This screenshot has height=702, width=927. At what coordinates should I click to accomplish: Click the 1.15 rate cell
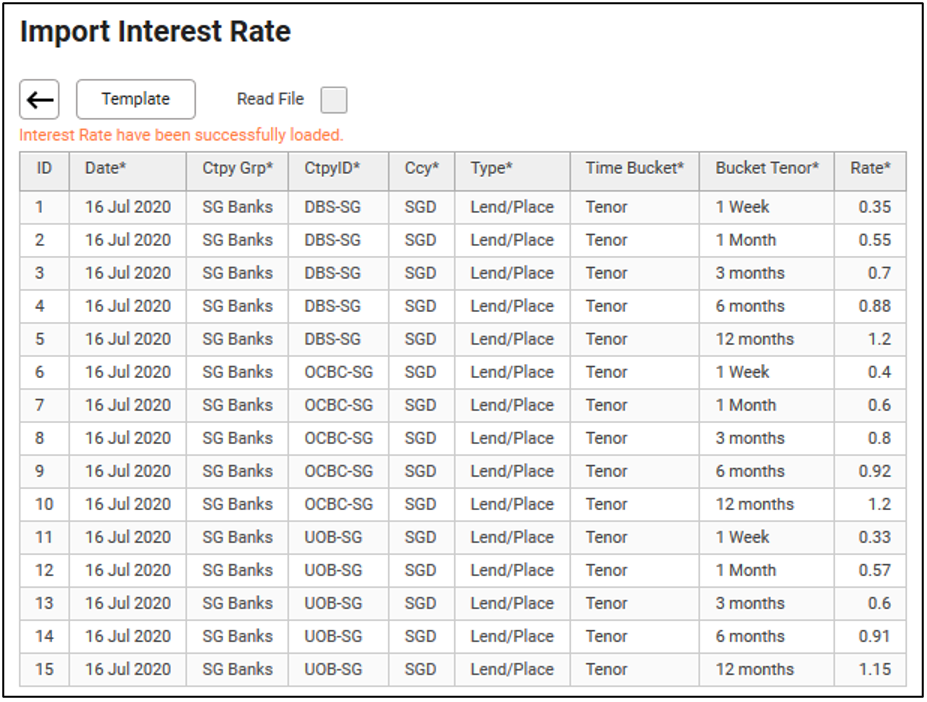(874, 669)
